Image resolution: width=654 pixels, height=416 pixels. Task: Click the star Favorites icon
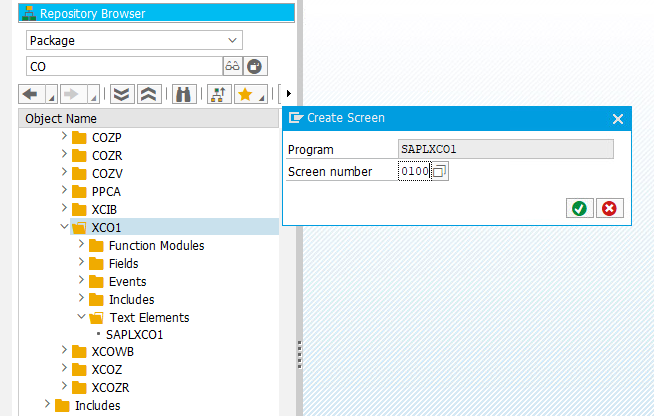pos(244,95)
